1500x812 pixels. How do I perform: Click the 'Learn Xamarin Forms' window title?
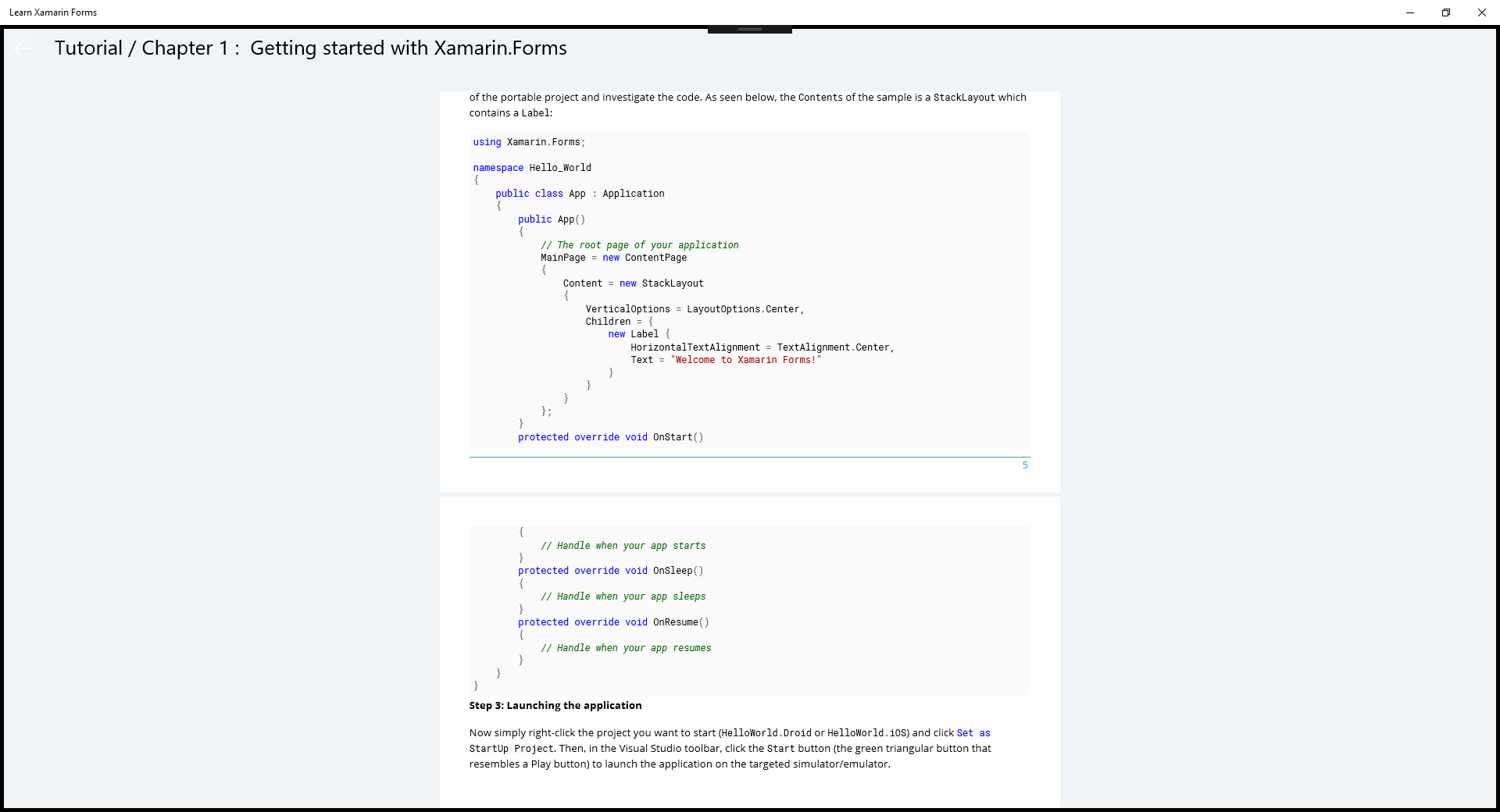(x=53, y=12)
